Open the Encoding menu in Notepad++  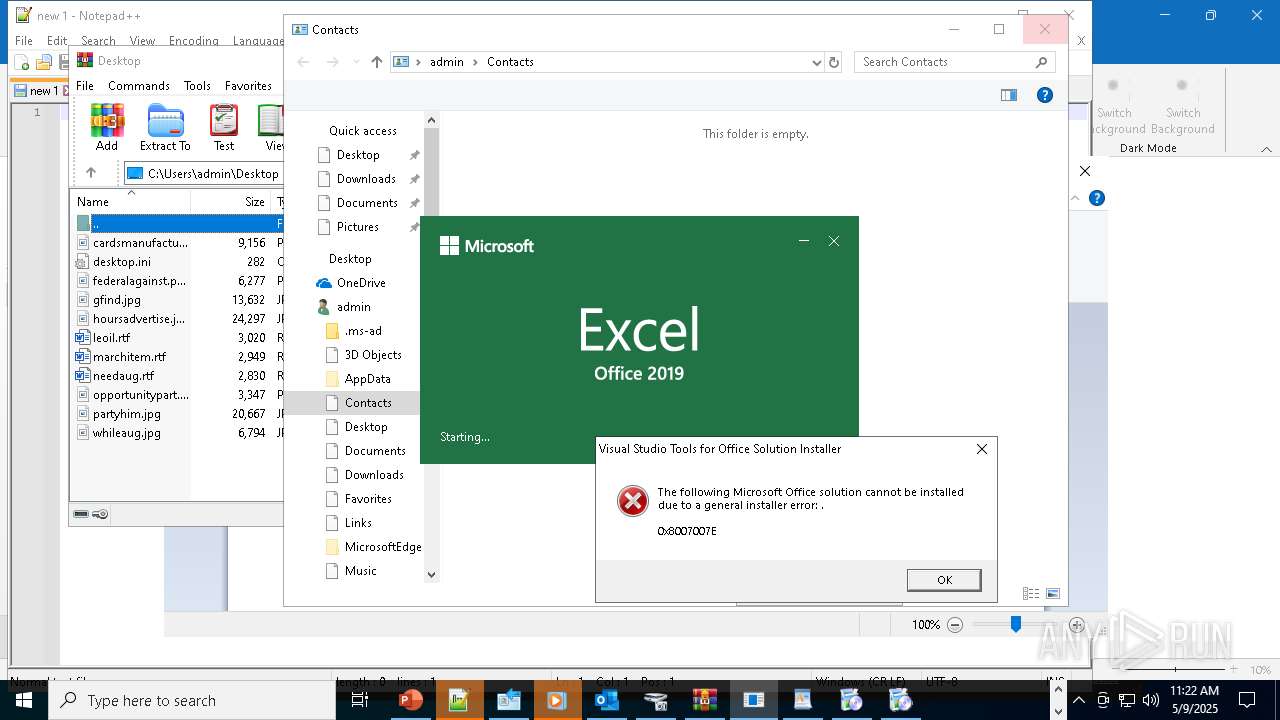click(x=193, y=41)
